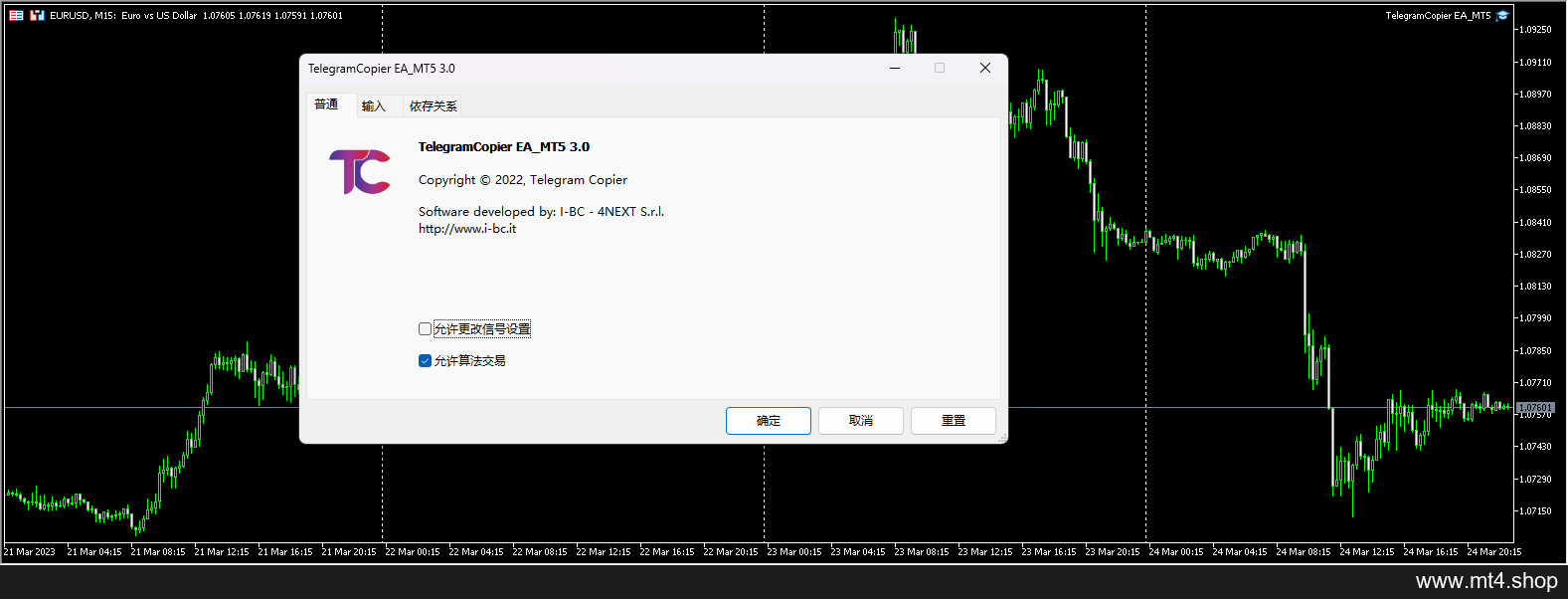Click the 确定 button
This screenshot has width=1568, height=599.
[x=769, y=421]
